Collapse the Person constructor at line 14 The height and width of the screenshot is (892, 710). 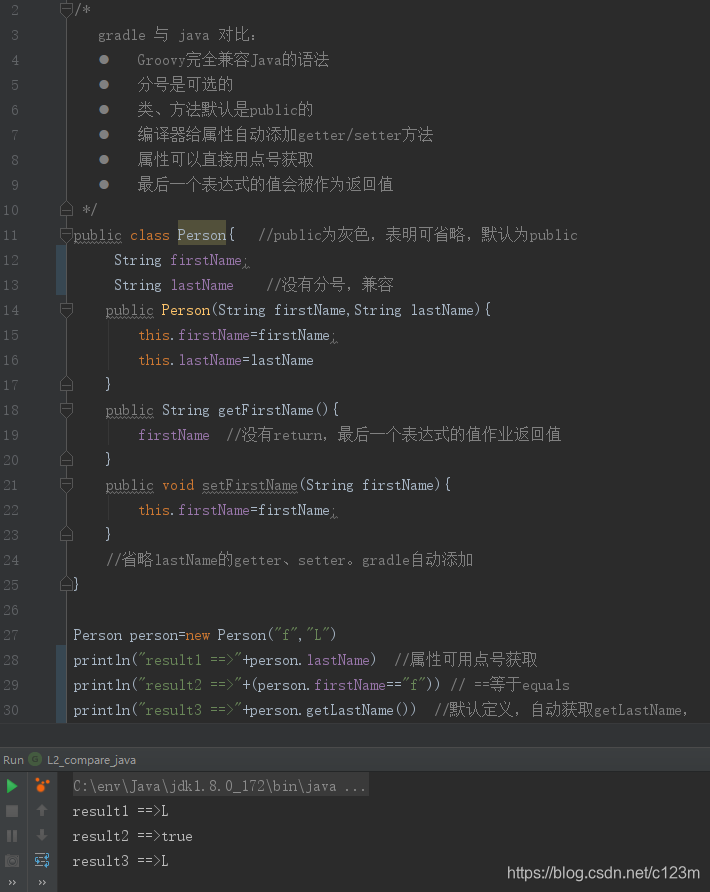click(x=67, y=310)
